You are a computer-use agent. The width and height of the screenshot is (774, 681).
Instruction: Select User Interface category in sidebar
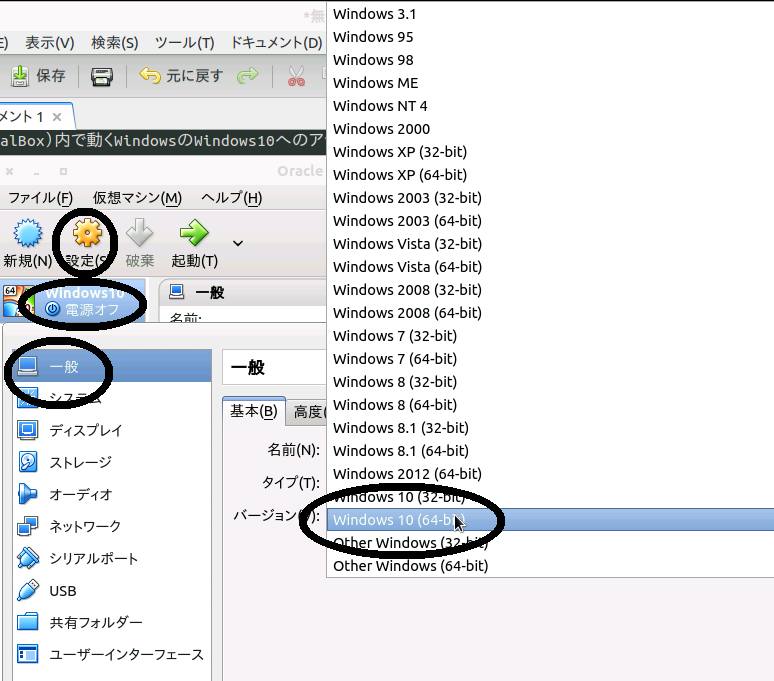112,655
